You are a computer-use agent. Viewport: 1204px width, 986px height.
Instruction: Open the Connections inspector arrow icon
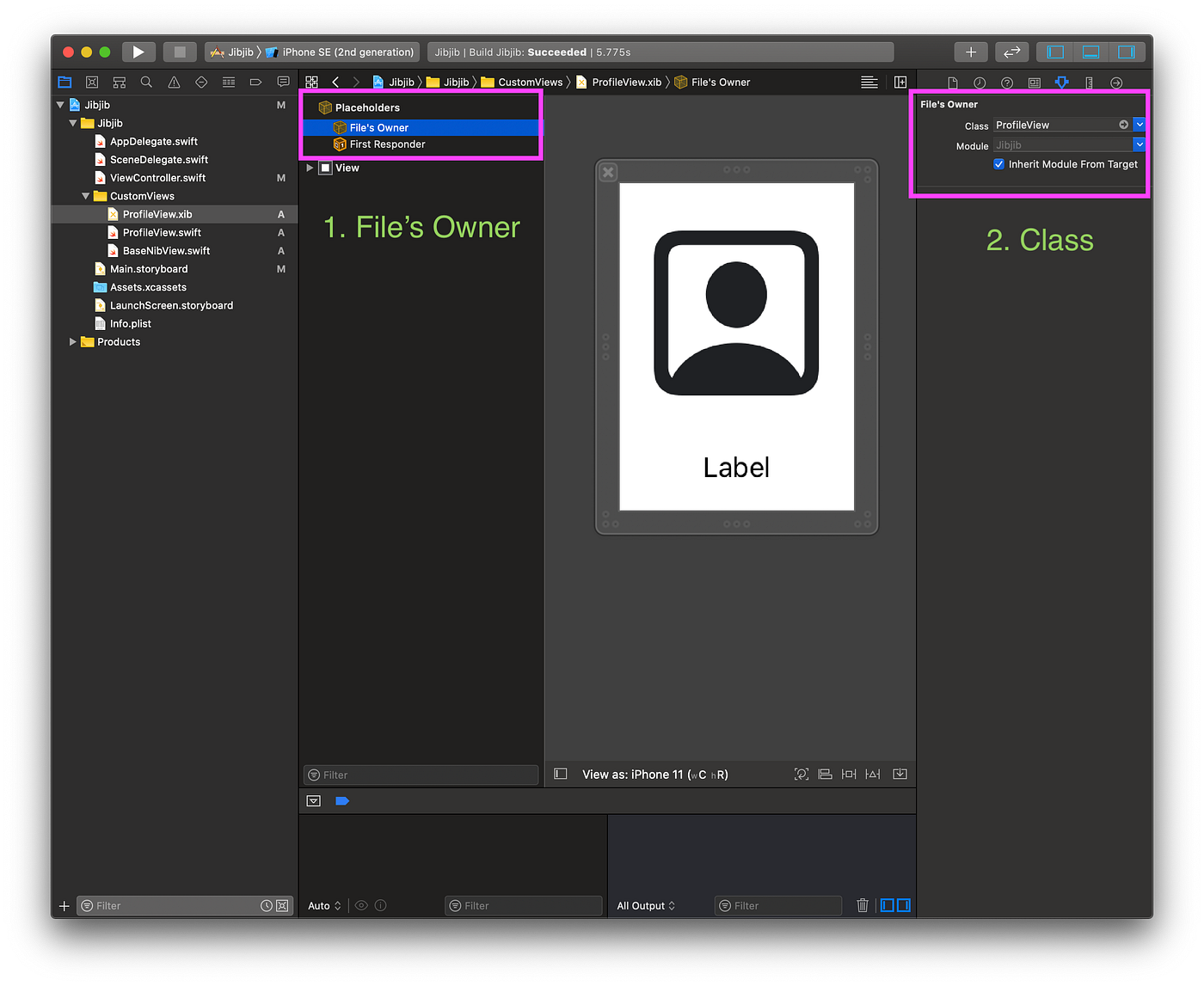(x=1116, y=83)
